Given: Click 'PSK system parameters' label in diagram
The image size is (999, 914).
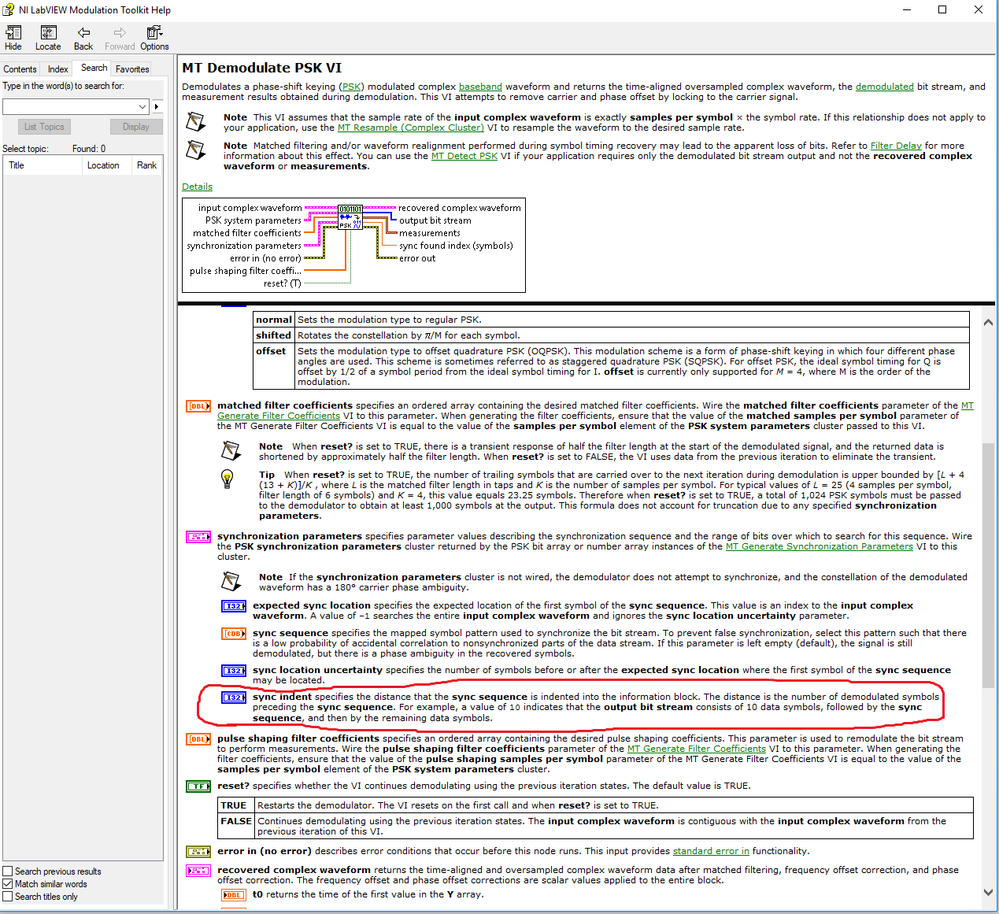Looking at the screenshot, I should [x=253, y=220].
